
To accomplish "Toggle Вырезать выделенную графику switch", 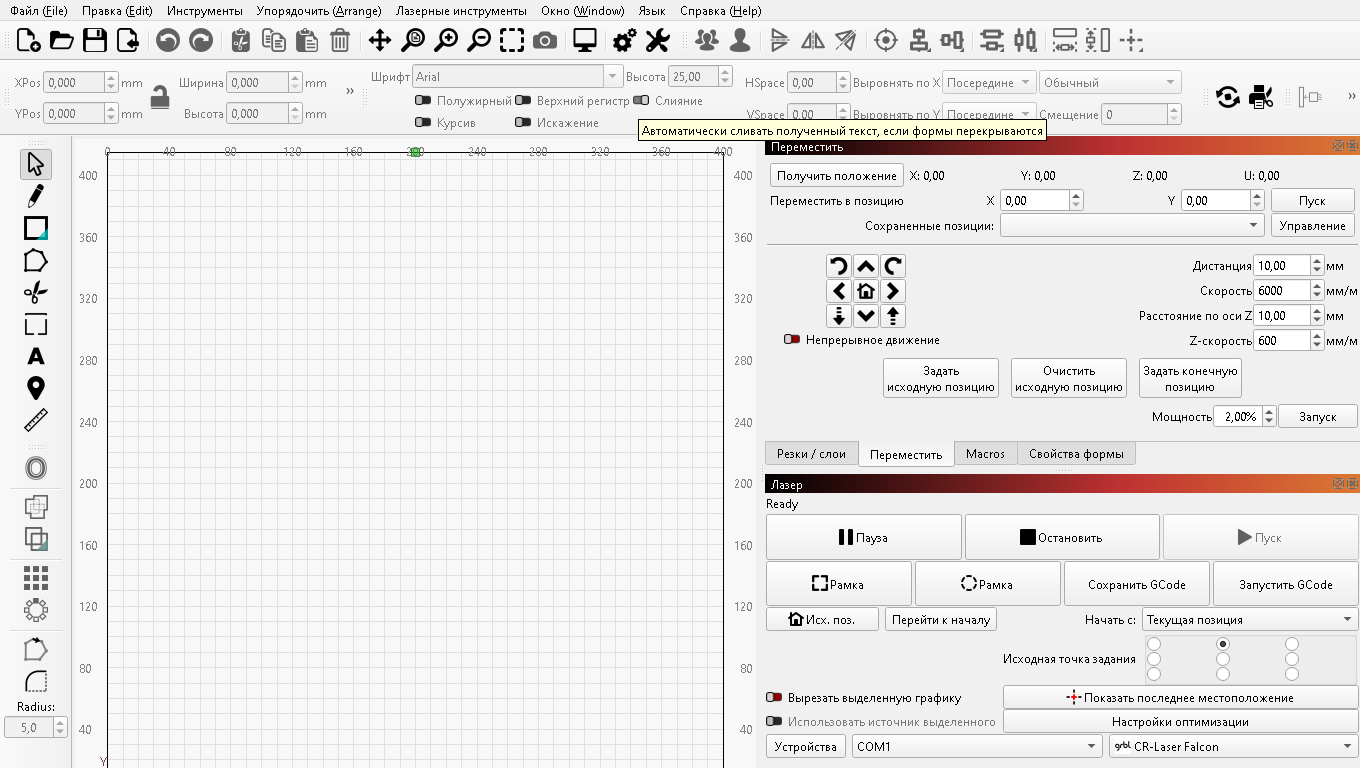I will [x=774, y=698].
